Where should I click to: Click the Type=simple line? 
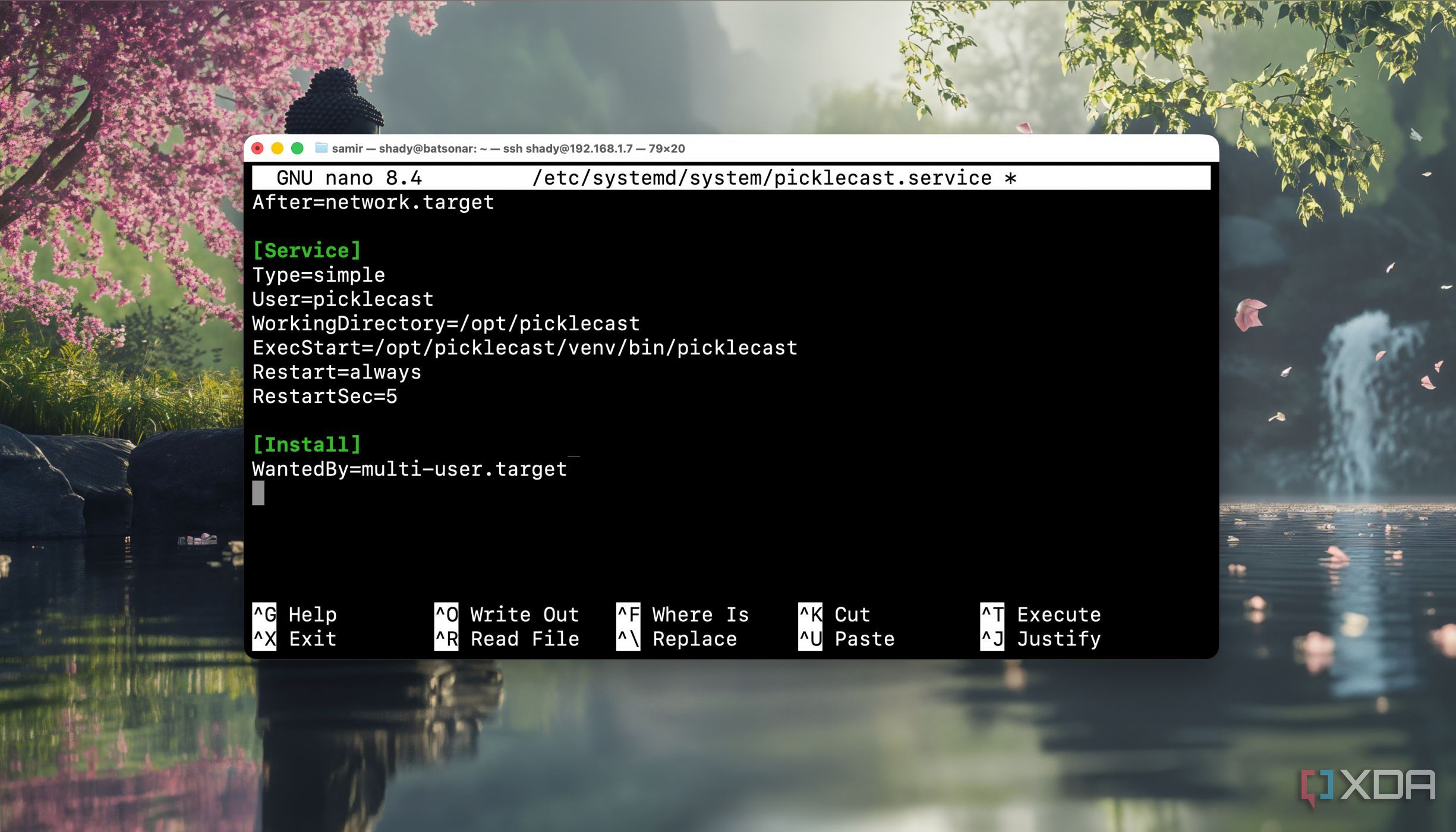click(x=319, y=275)
